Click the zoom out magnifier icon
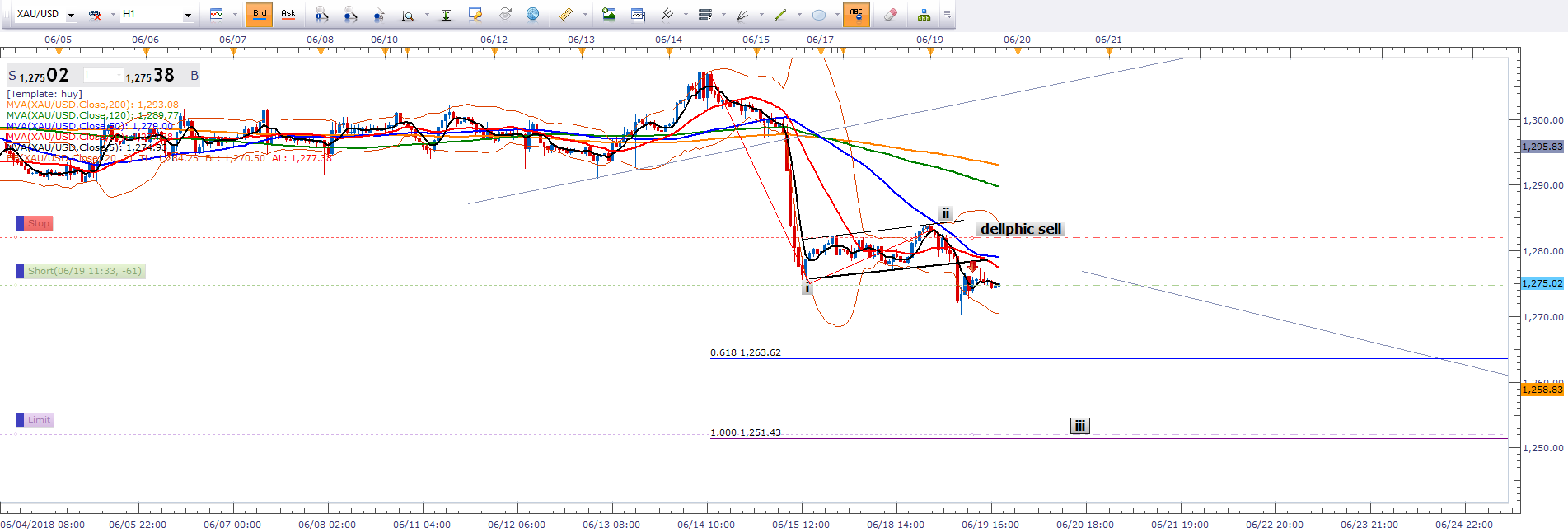 pyautogui.click(x=350, y=14)
